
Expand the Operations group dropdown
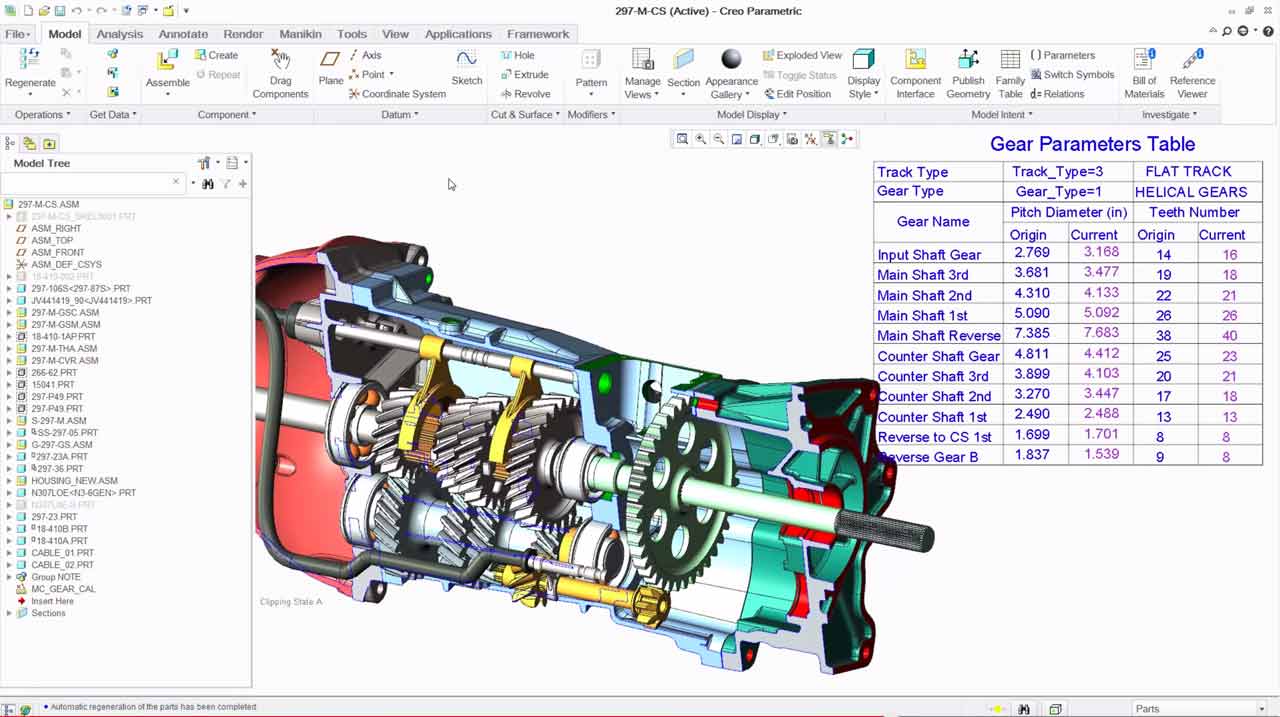[42, 115]
